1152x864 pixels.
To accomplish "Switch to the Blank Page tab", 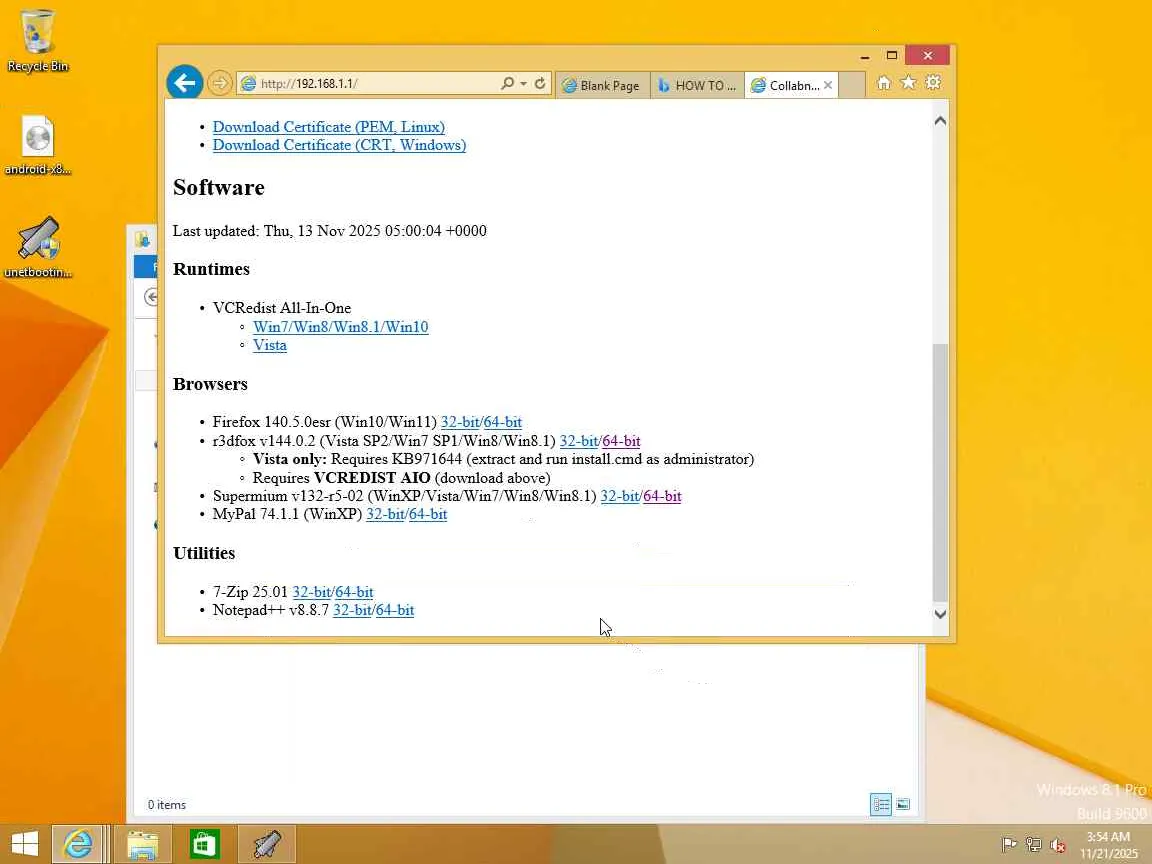I will [602, 85].
